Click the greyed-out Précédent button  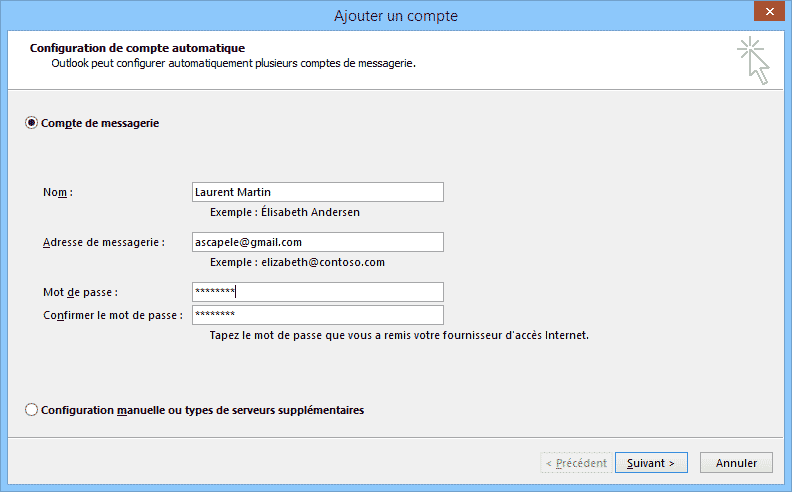(x=575, y=463)
